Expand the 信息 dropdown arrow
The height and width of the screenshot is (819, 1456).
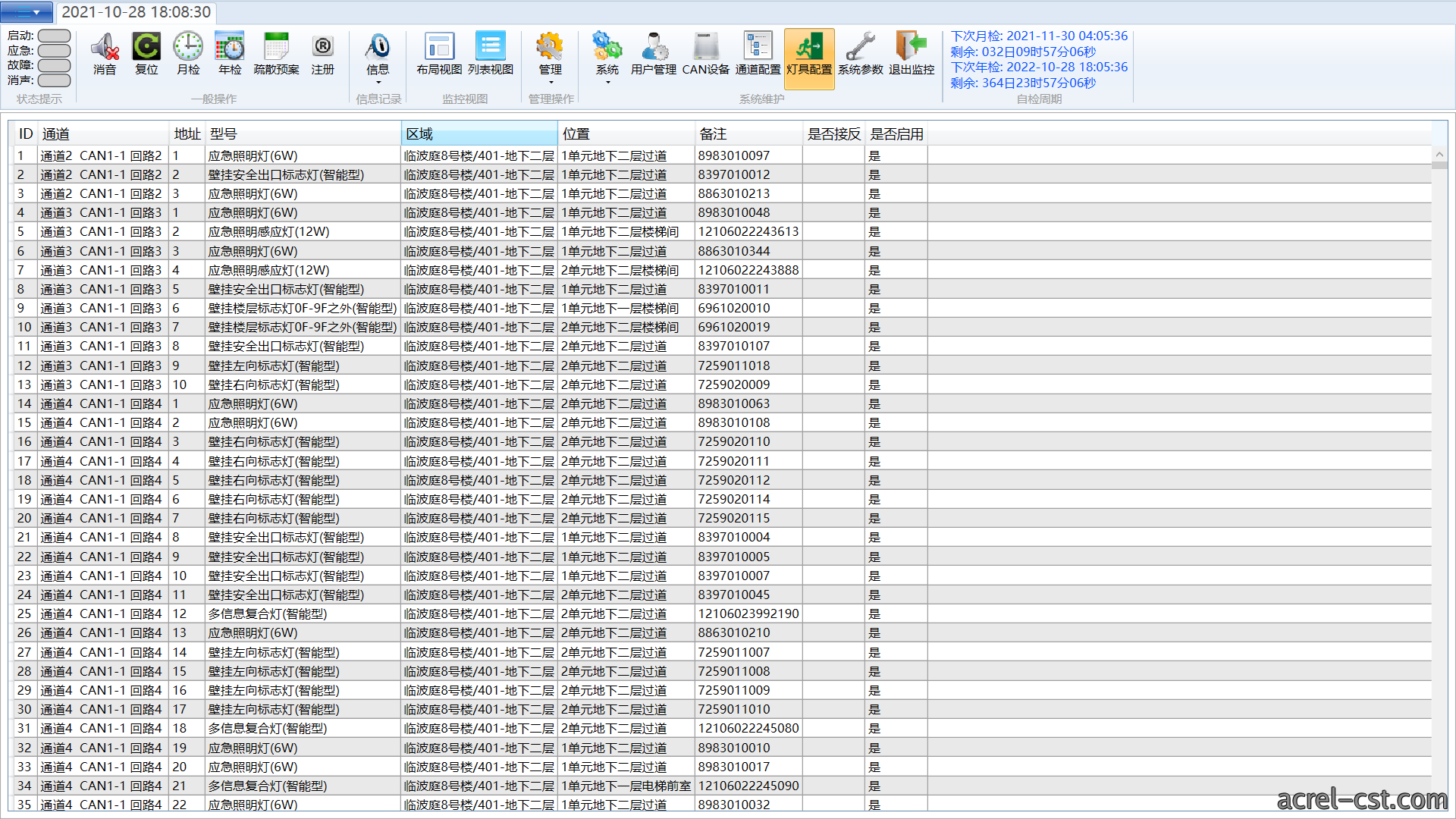[378, 83]
